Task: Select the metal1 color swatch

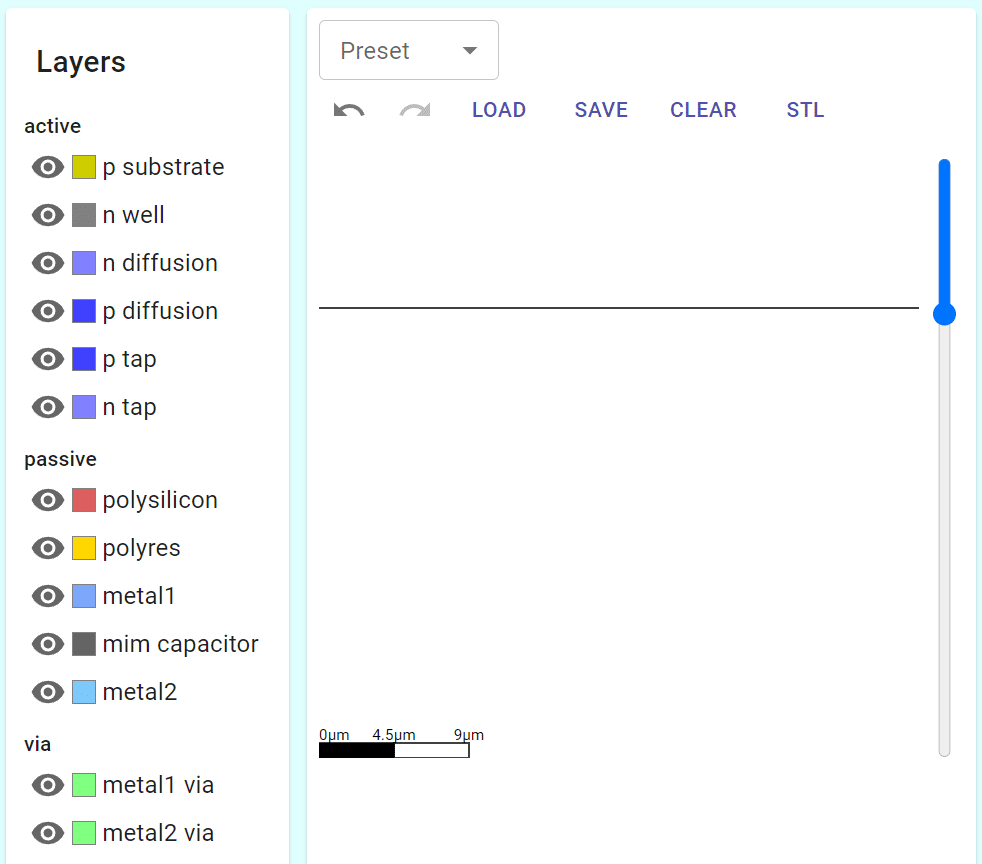Action: tap(84, 596)
